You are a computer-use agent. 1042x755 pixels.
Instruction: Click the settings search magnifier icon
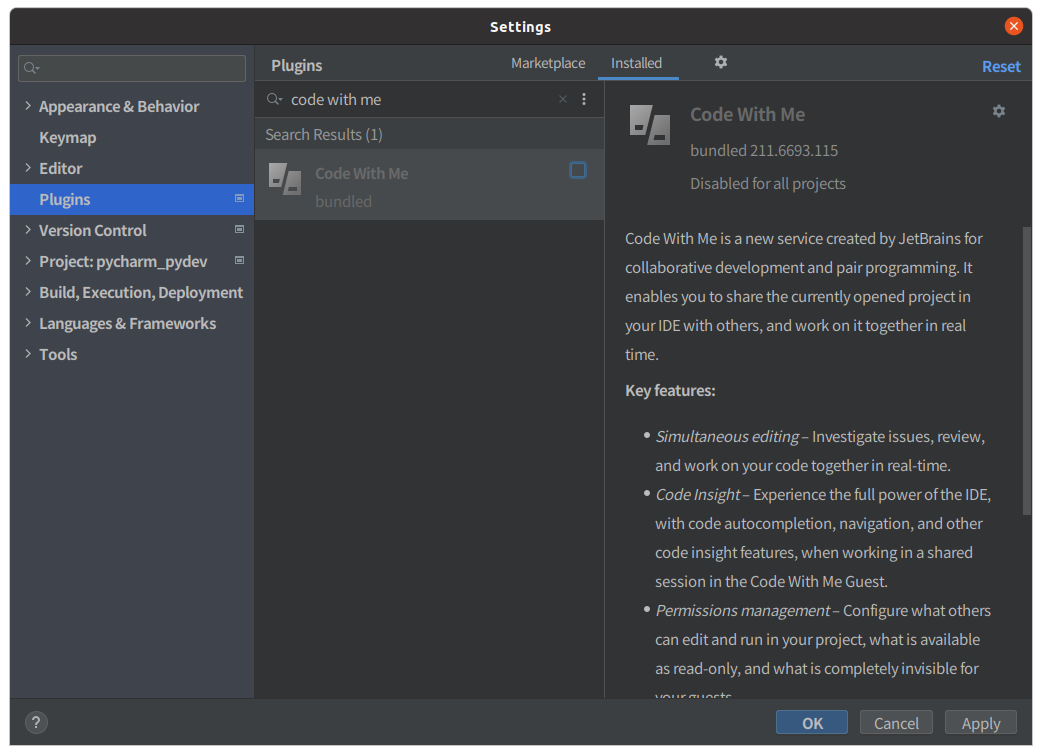click(x=31, y=68)
